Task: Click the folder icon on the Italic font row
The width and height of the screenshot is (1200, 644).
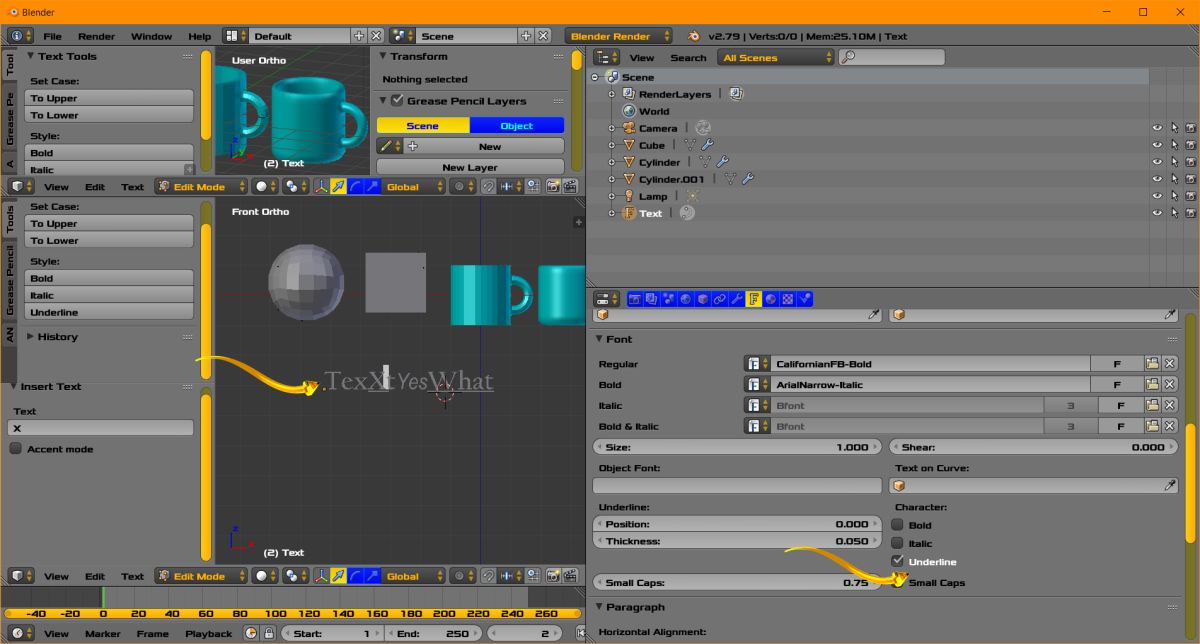Action: (x=1152, y=405)
